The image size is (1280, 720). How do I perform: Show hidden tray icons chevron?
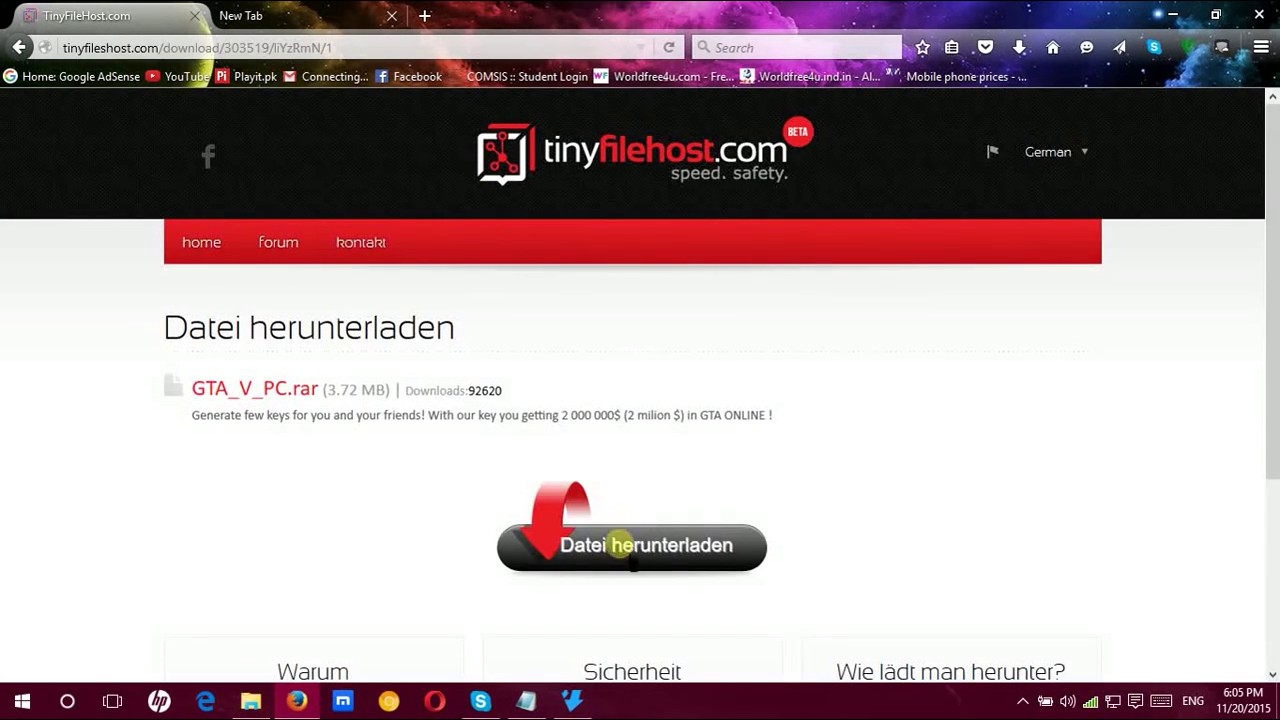pyautogui.click(x=1022, y=702)
